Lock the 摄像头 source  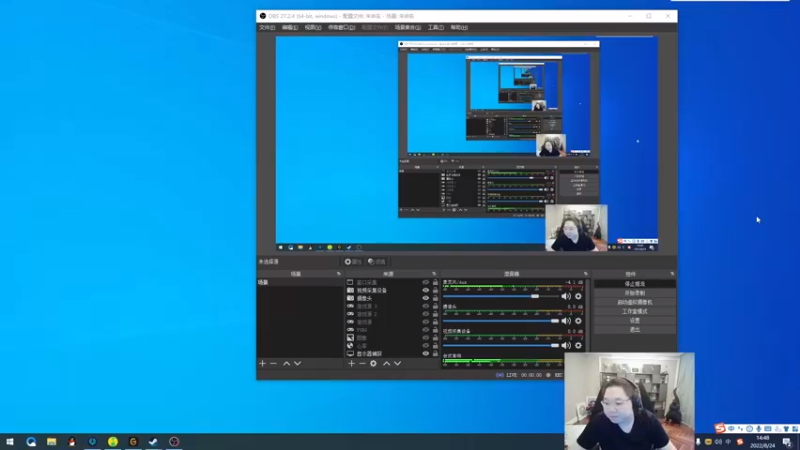click(435, 298)
